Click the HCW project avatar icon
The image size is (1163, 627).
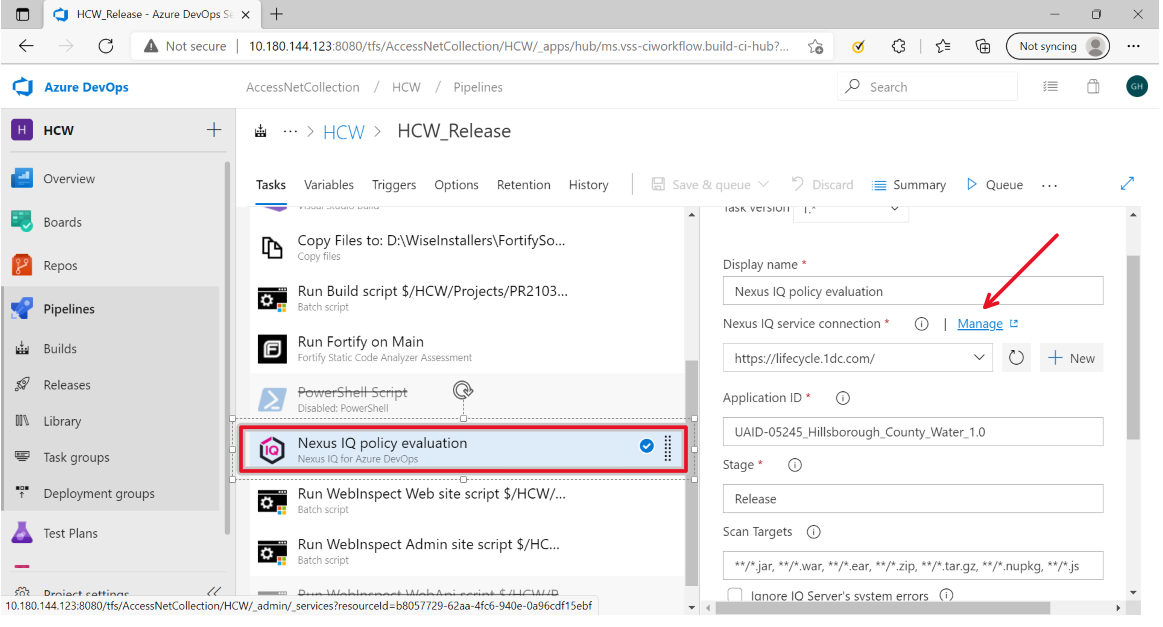point(22,130)
